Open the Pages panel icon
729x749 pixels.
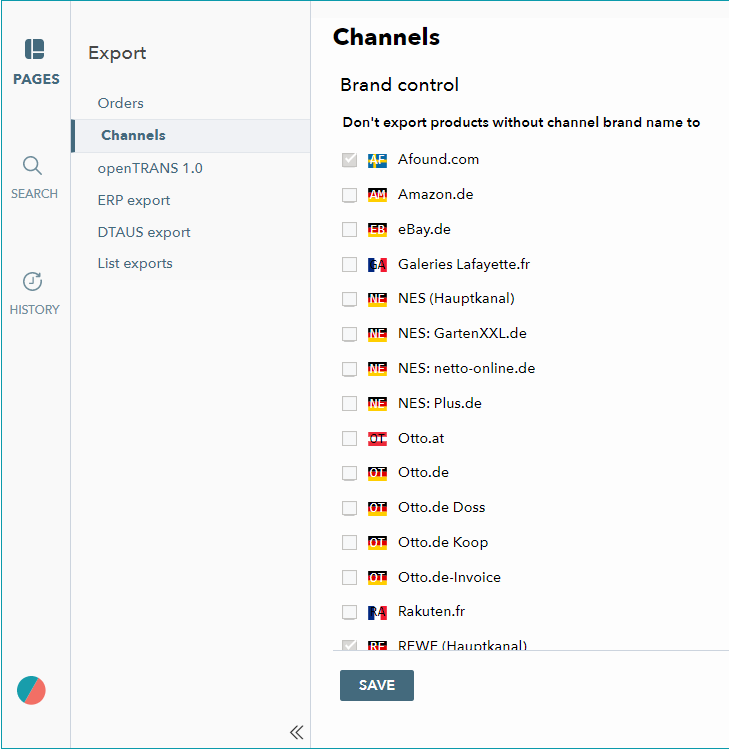35,49
